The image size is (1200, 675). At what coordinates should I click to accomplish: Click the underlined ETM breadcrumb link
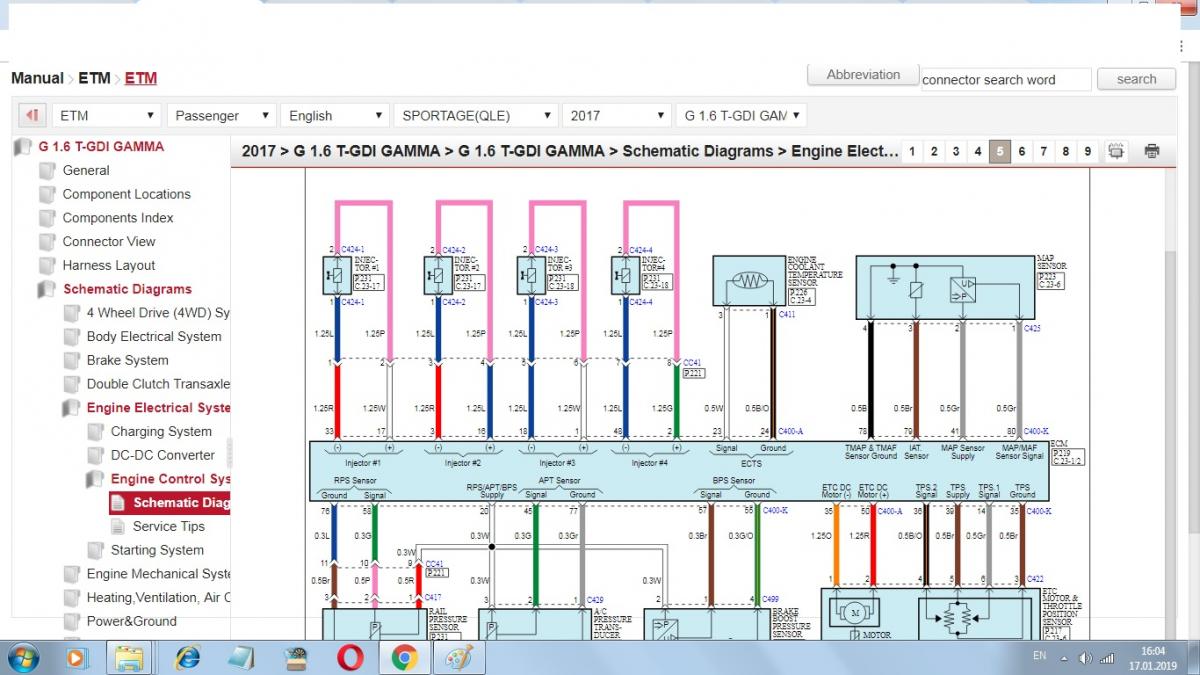coord(141,78)
